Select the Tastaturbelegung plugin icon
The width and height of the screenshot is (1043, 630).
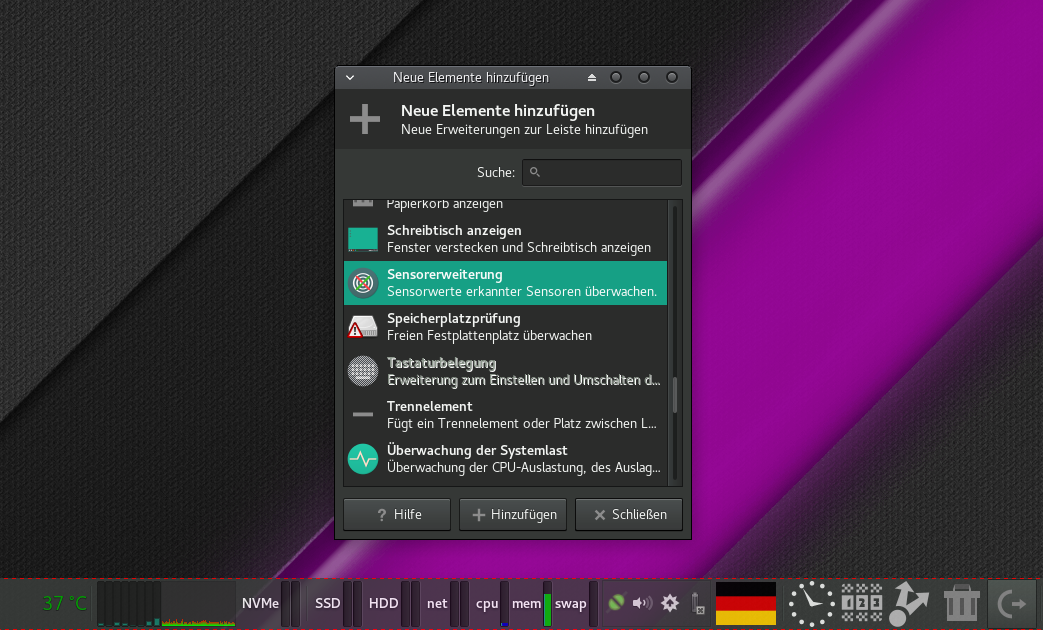[x=362, y=371]
